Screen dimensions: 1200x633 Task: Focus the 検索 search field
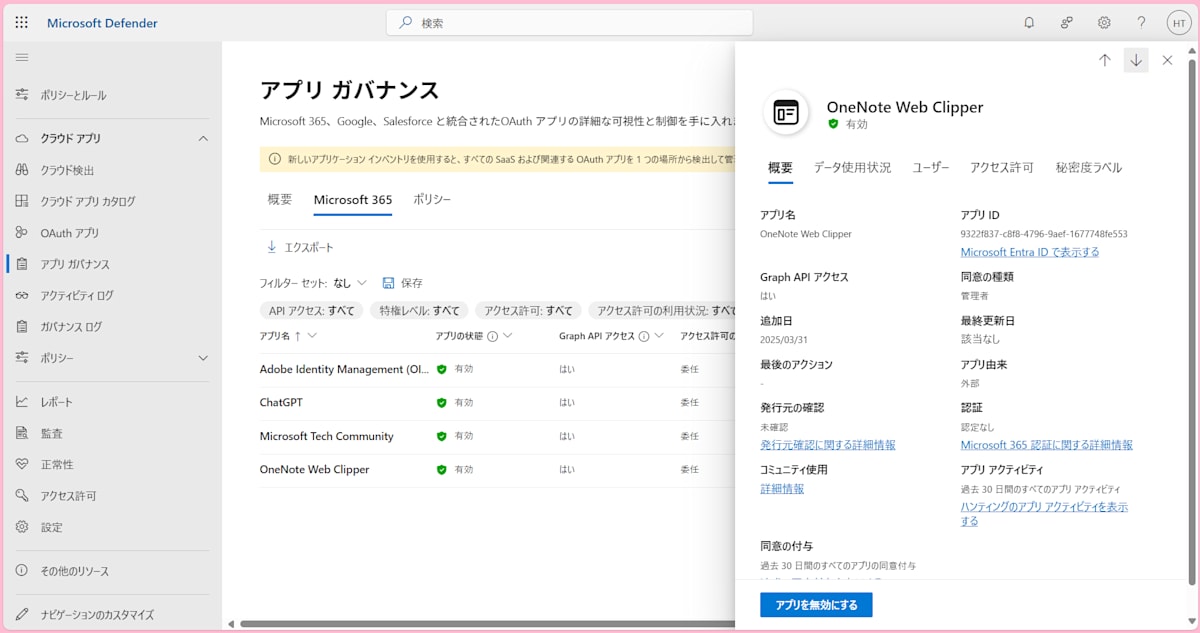pos(570,23)
